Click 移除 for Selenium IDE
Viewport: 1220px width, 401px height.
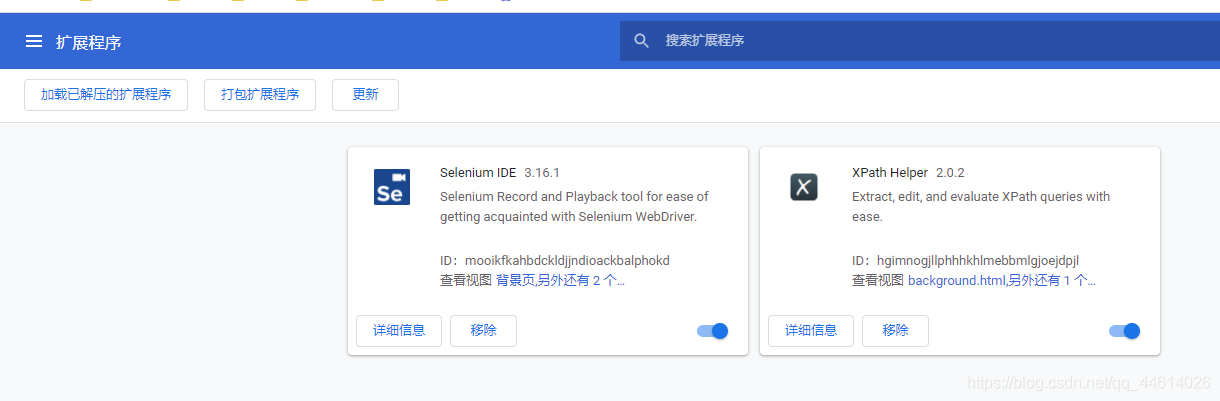click(483, 330)
